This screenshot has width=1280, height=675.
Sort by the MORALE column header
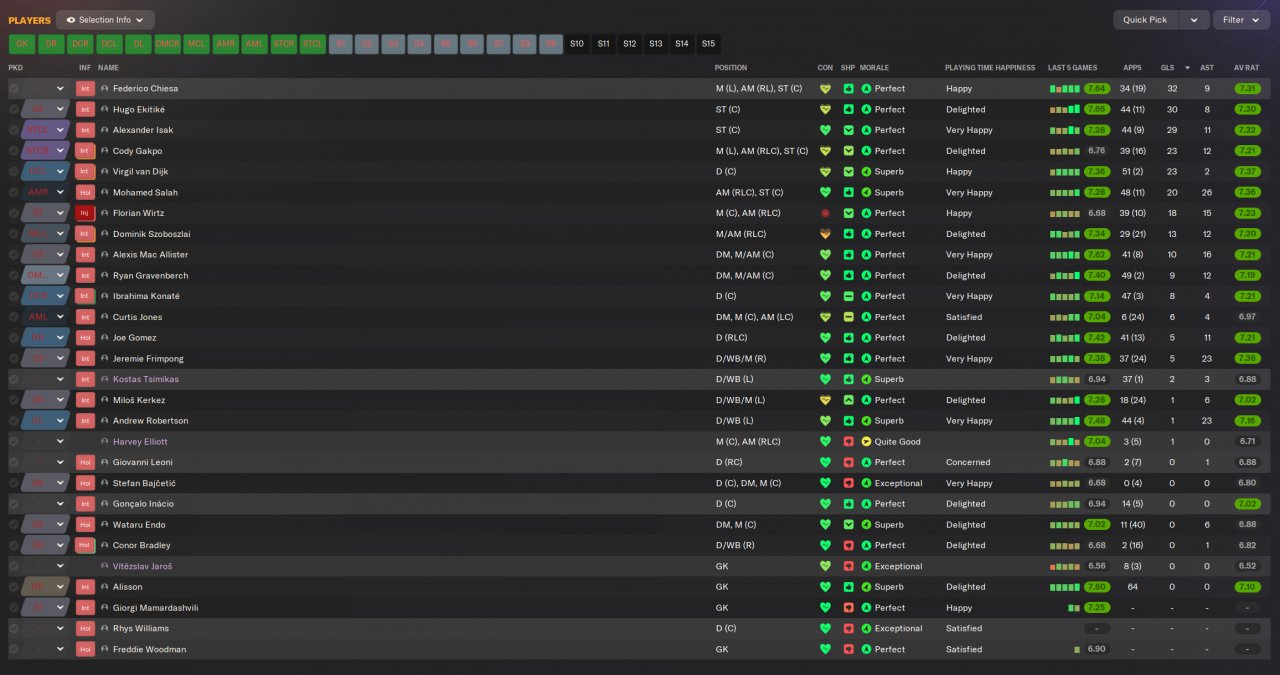coord(875,68)
